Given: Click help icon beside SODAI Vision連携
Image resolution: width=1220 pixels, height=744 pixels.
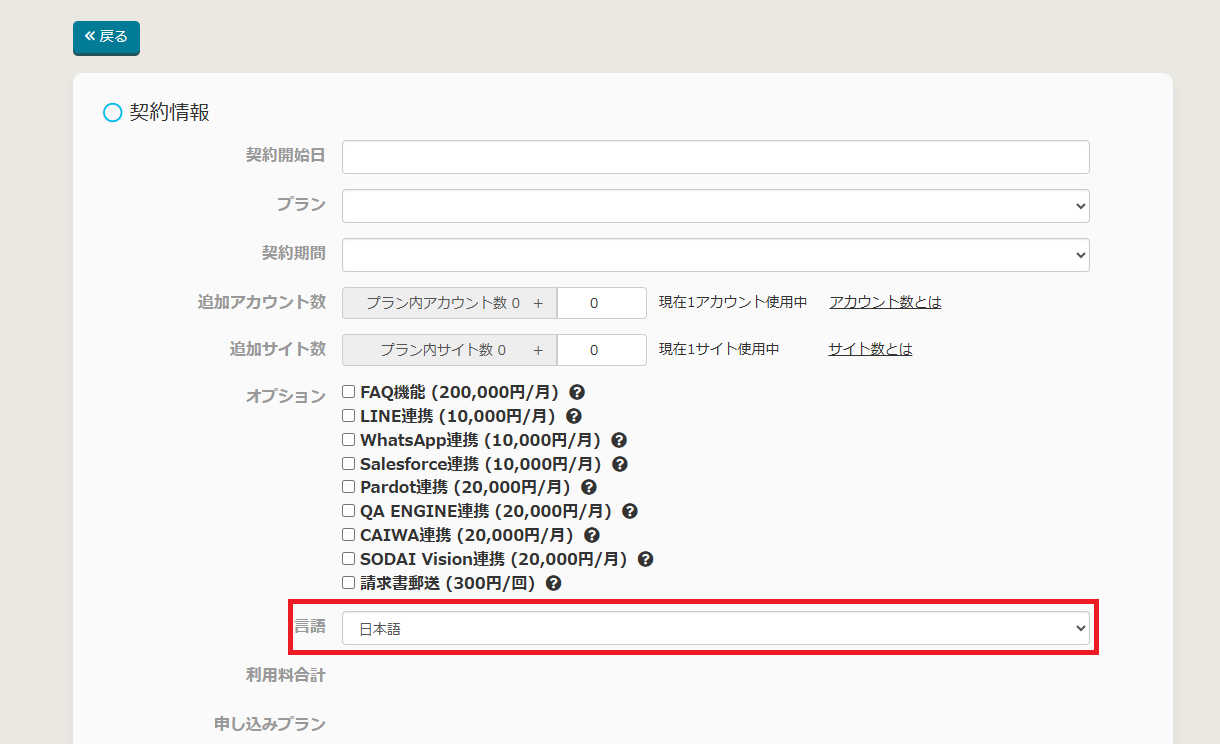Looking at the screenshot, I should 646,559.
